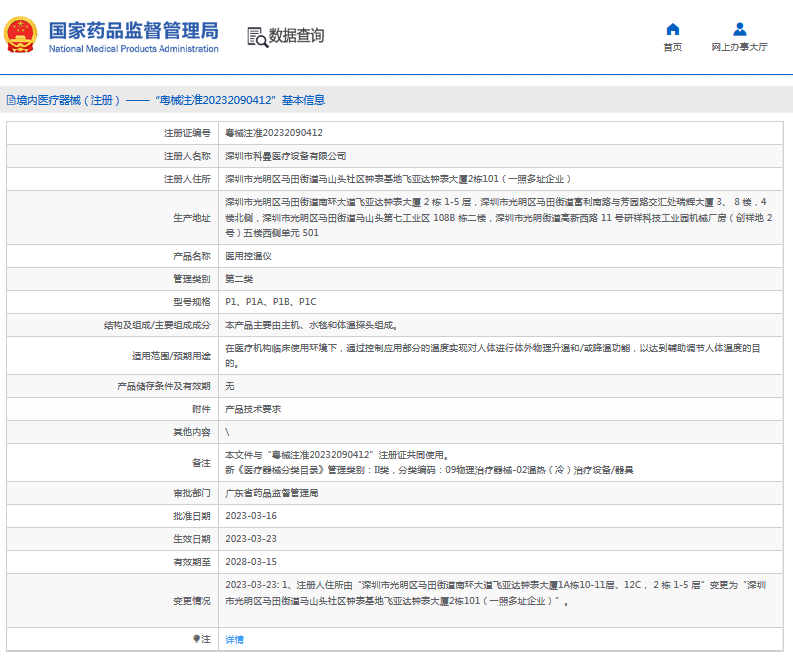Click the 数据查询 heading text
793x657 pixels.
tap(296, 35)
